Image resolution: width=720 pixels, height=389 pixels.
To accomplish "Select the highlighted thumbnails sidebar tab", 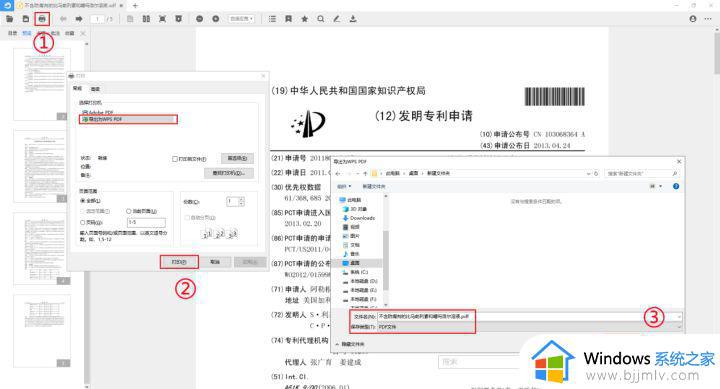I will 27,33.
